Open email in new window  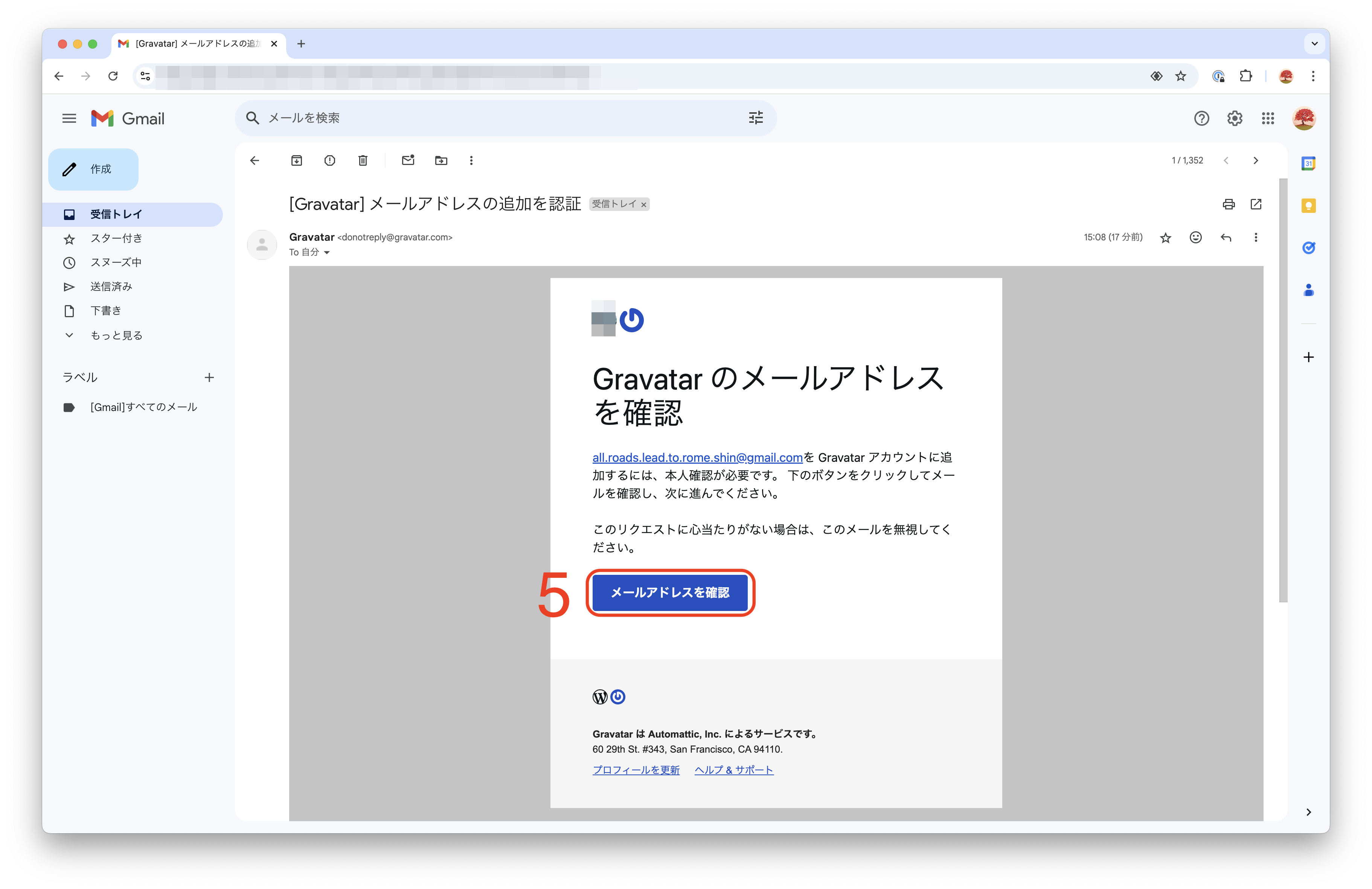[1256, 204]
